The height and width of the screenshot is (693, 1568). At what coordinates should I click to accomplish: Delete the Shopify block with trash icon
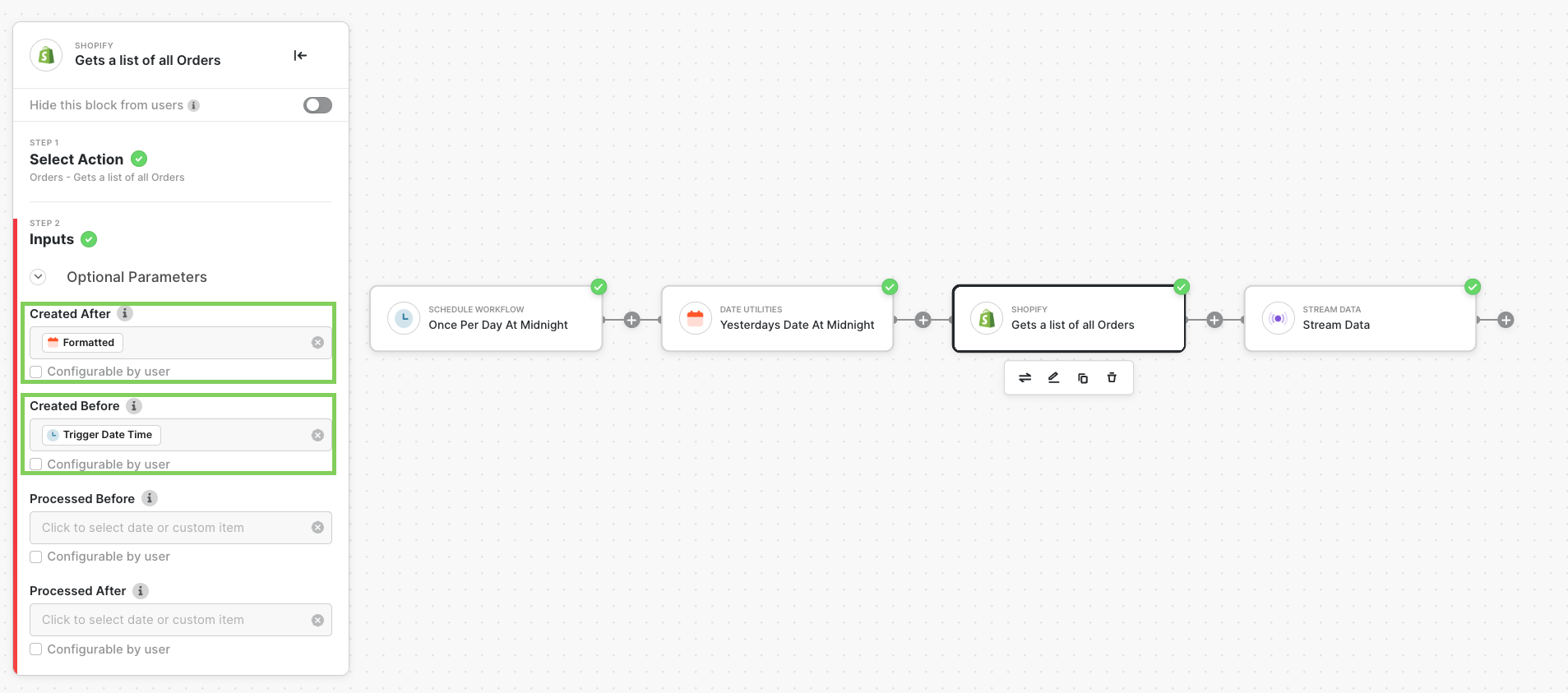click(x=1112, y=378)
